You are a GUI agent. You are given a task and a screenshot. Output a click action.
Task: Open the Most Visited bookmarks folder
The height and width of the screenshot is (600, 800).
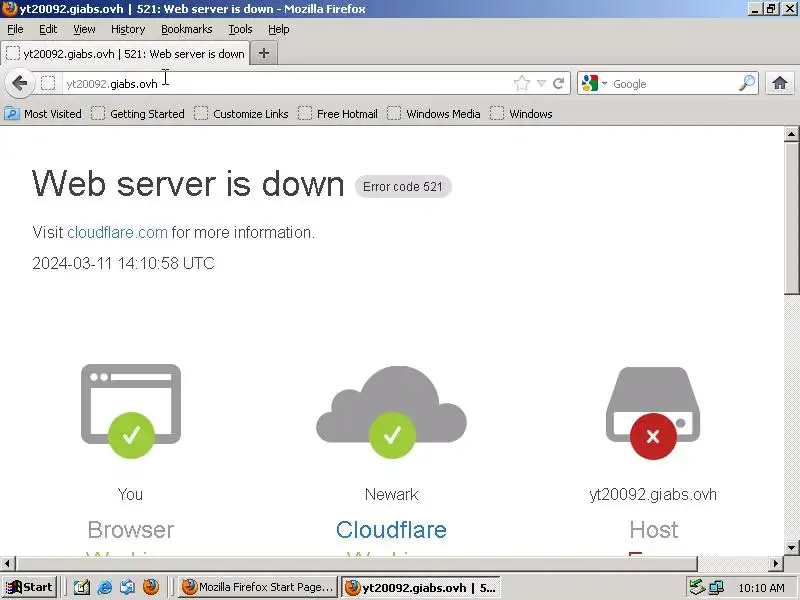(43, 114)
